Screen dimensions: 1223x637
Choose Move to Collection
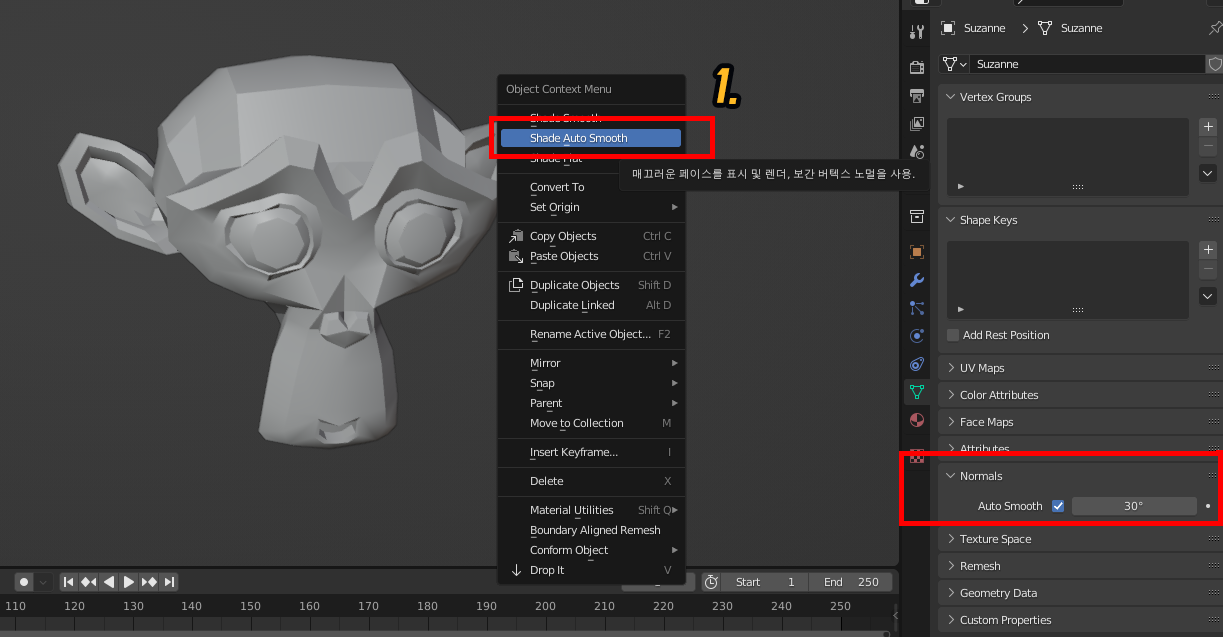coord(591,423)
